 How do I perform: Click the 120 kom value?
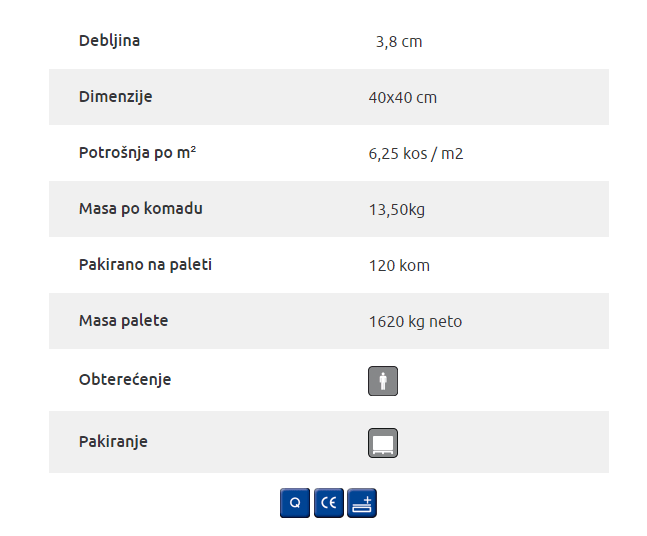[x=399, y=266]
